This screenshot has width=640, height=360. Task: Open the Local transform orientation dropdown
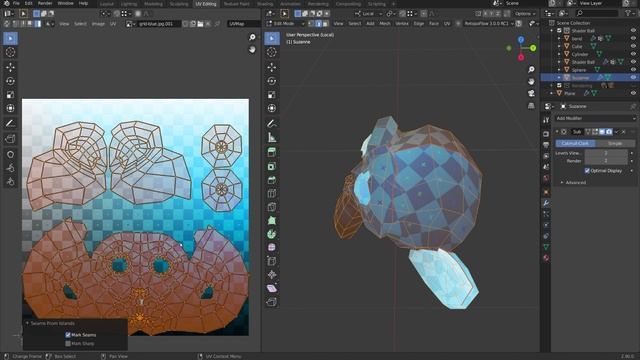(x=368, y=13)
